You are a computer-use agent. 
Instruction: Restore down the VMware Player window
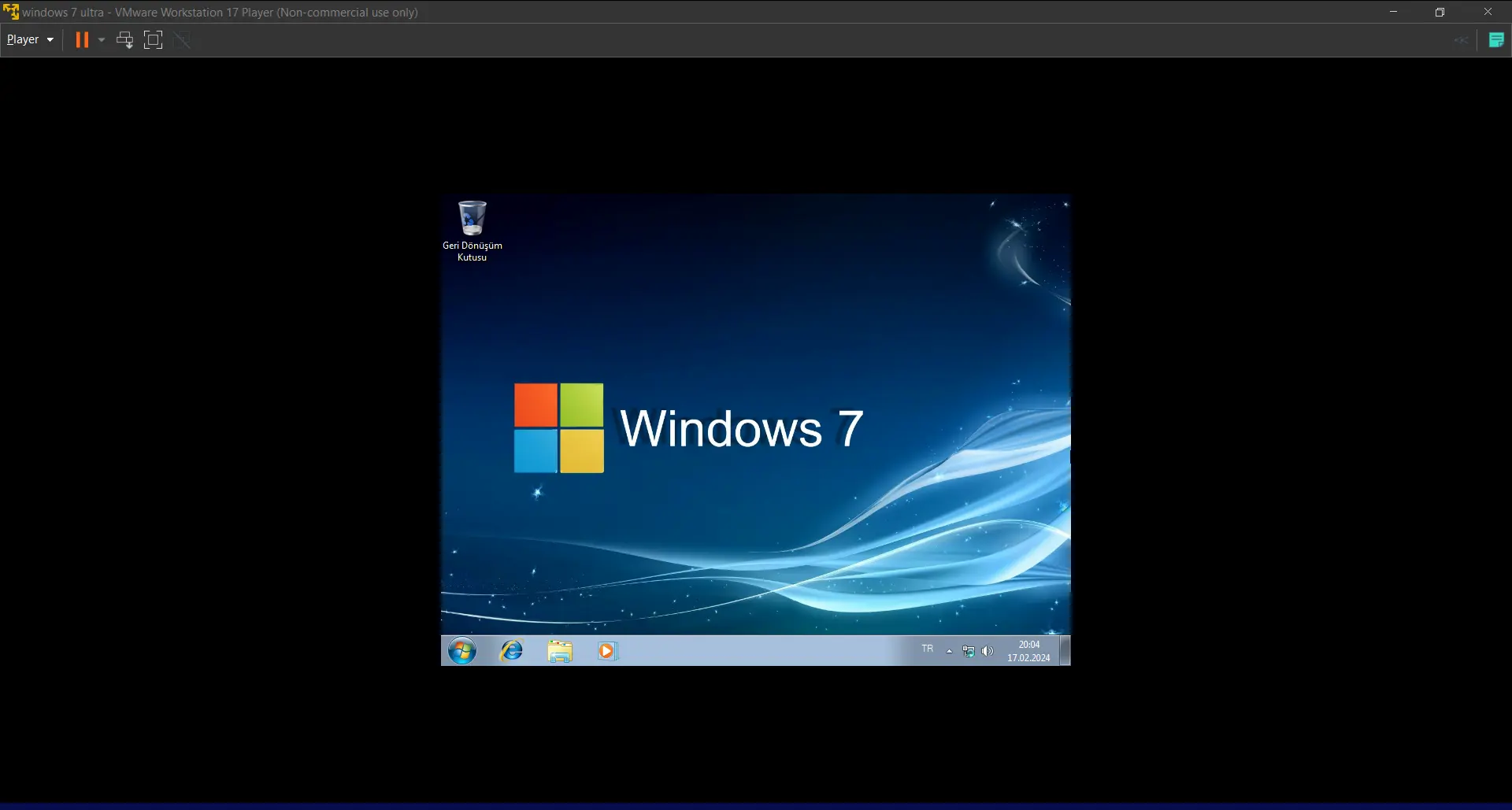click(x=1440, y=12)
